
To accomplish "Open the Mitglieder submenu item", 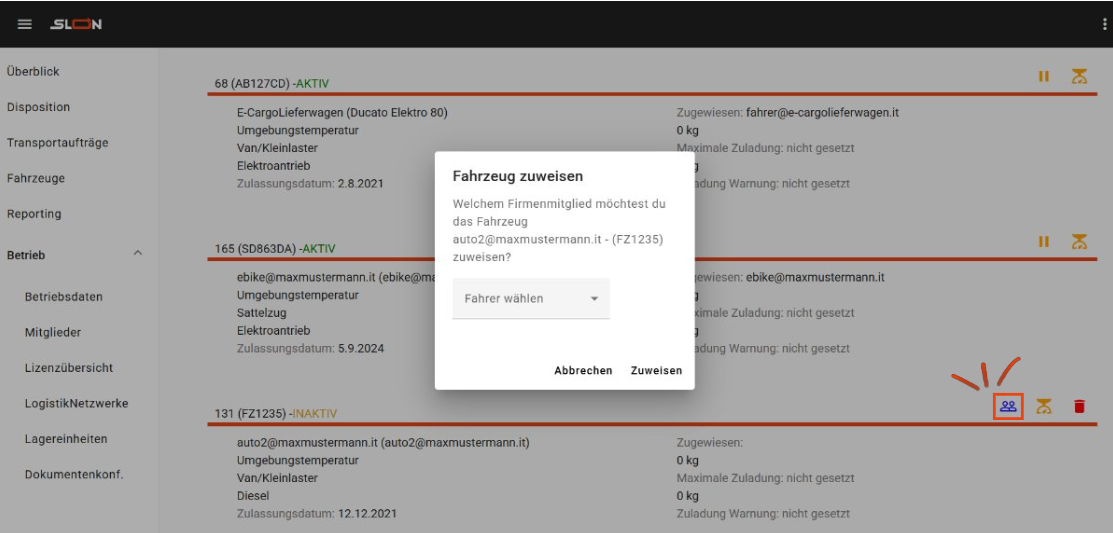I will tap(53, 332).
